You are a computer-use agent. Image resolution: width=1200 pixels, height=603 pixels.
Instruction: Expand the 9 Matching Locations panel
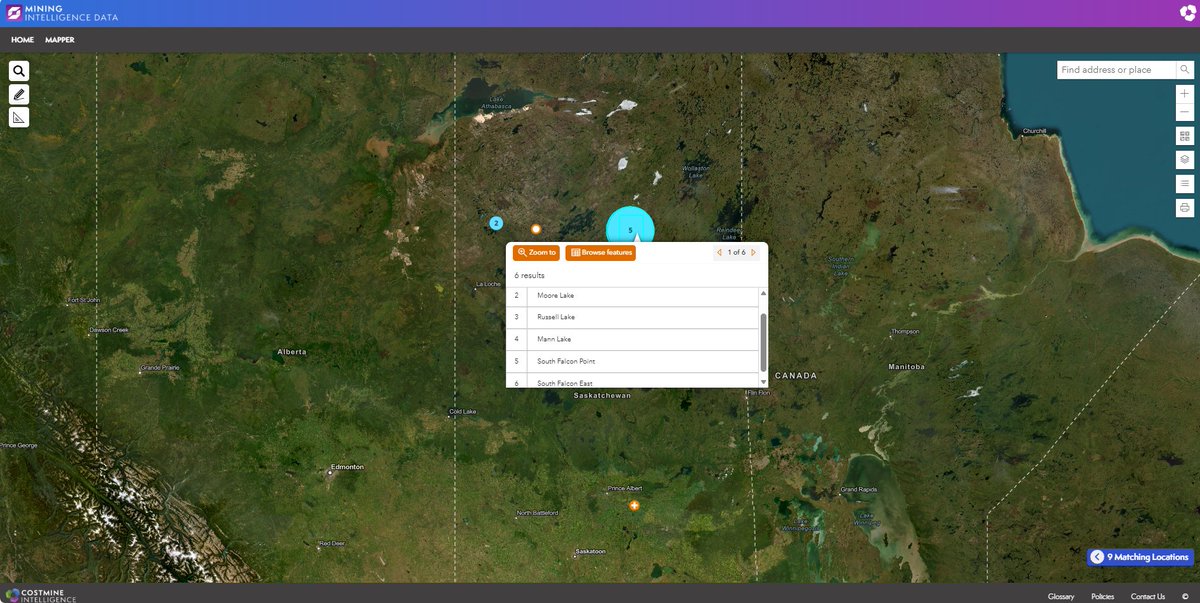[x=1140, y=557]
